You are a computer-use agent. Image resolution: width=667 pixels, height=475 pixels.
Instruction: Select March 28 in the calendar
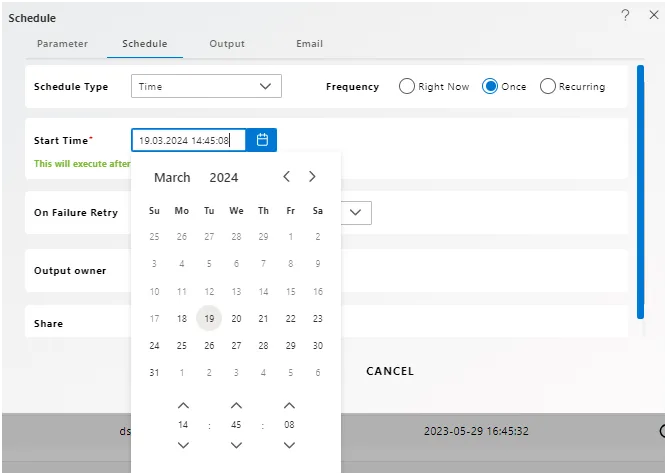[x=263, y=346]
